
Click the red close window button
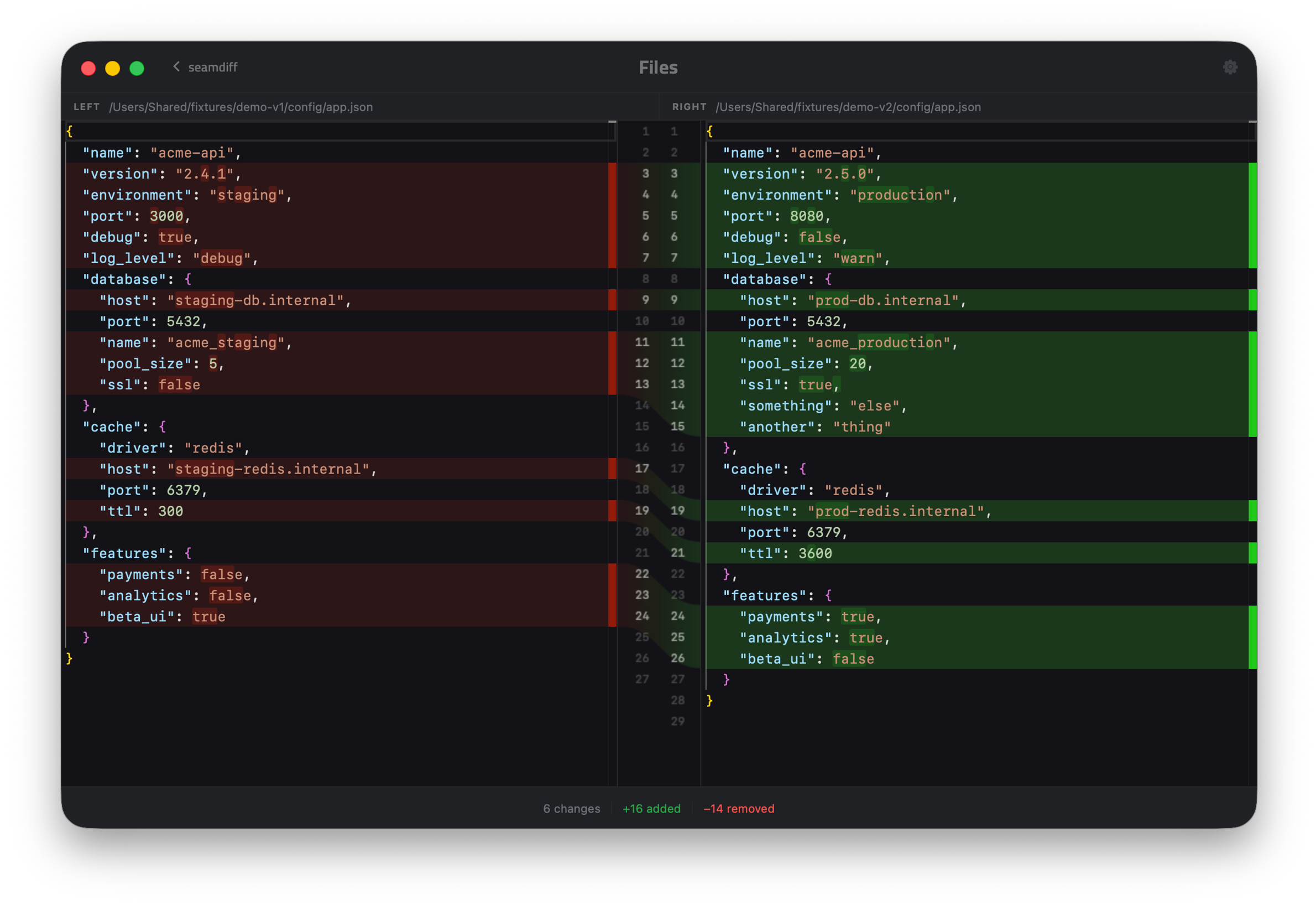click(x=88, y=68)
